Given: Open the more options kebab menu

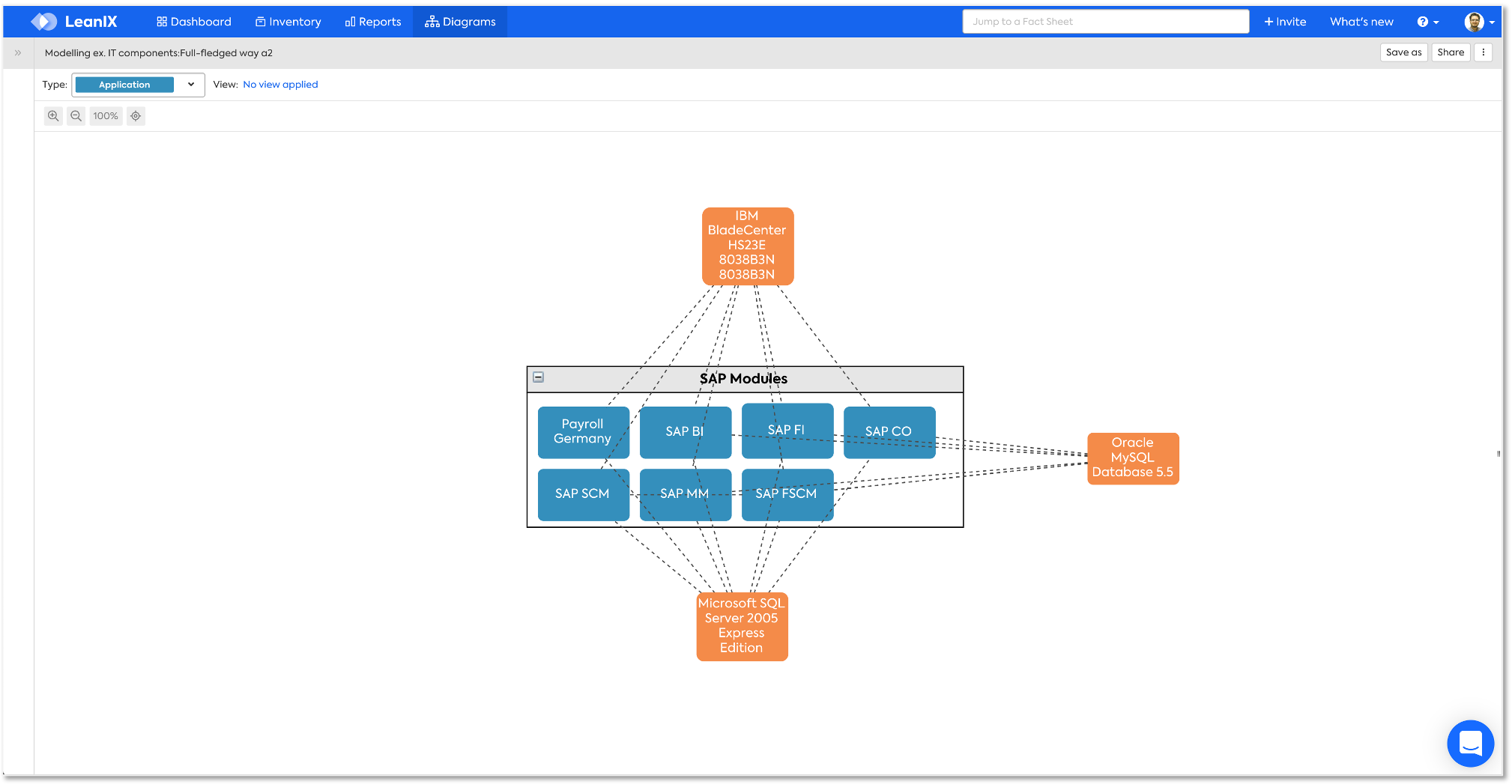Looking at the screenshot, I should (1484, 52).
